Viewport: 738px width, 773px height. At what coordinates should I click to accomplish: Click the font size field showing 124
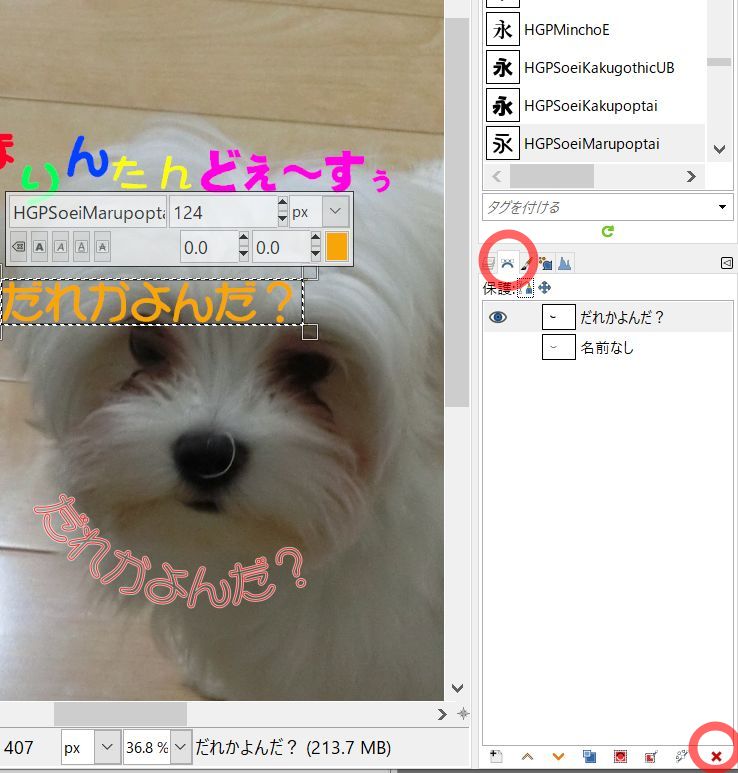[222, 212]
